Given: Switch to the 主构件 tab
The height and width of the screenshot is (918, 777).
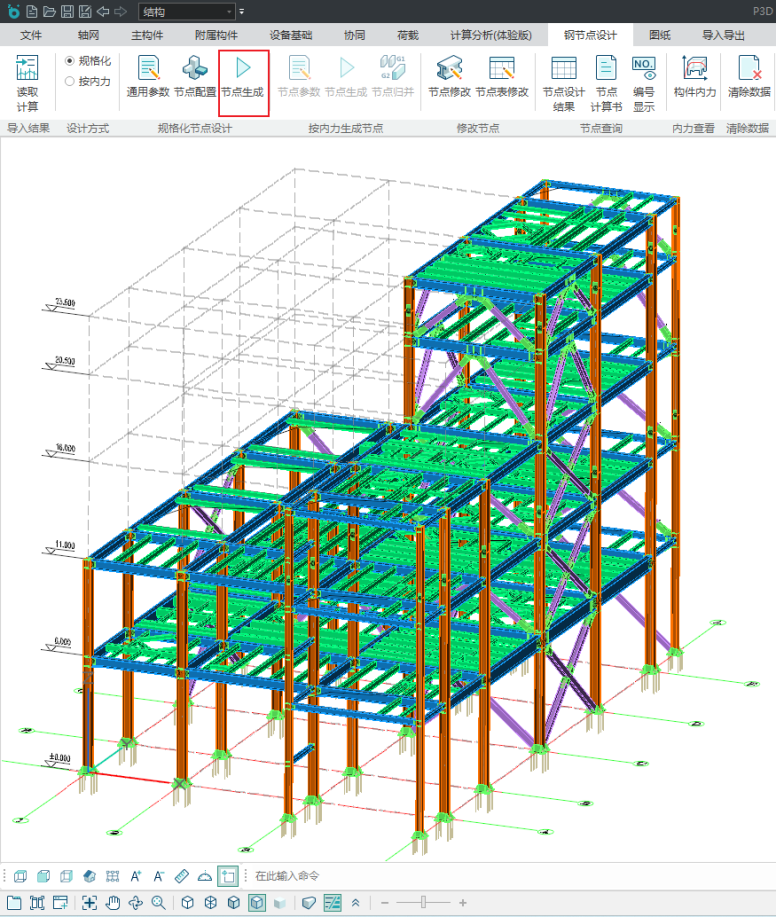Looking at the screenshot, I should click(x=147, y=35).
